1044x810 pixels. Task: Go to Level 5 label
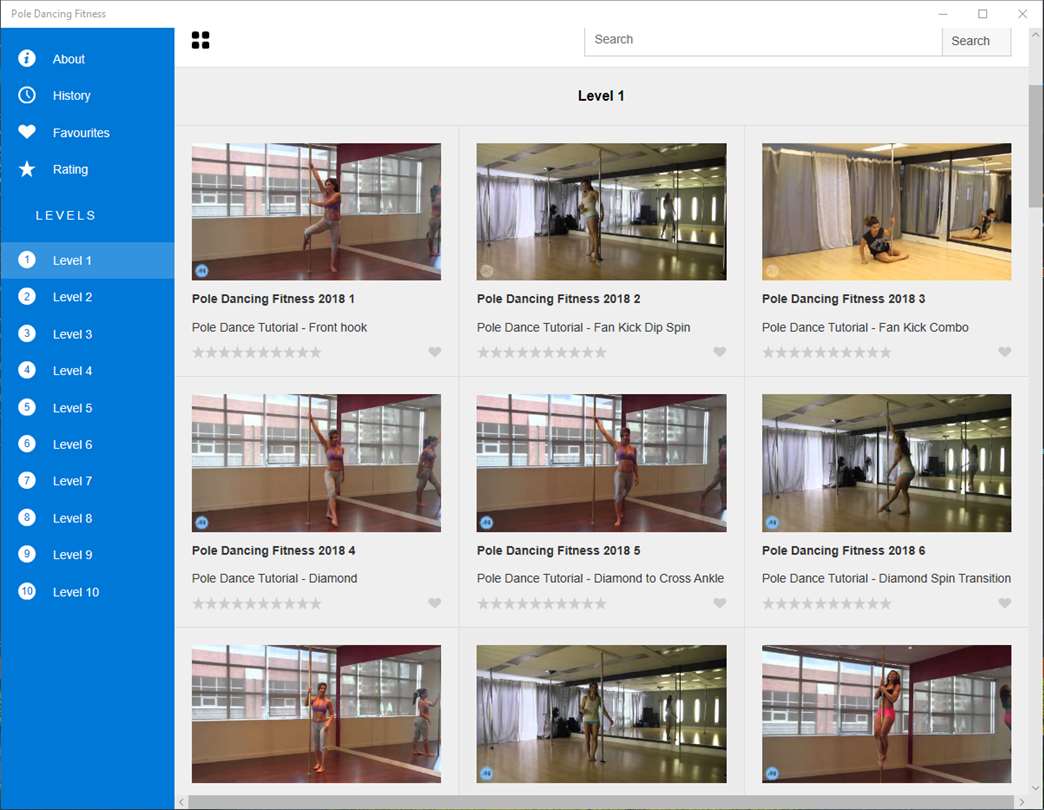(x=73, y=408)
